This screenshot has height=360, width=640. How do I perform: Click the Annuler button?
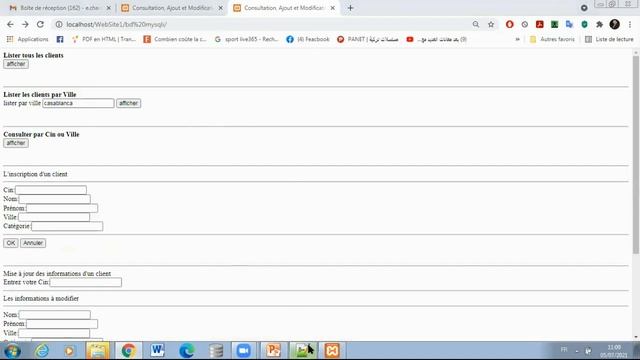(x=33, y=243)
